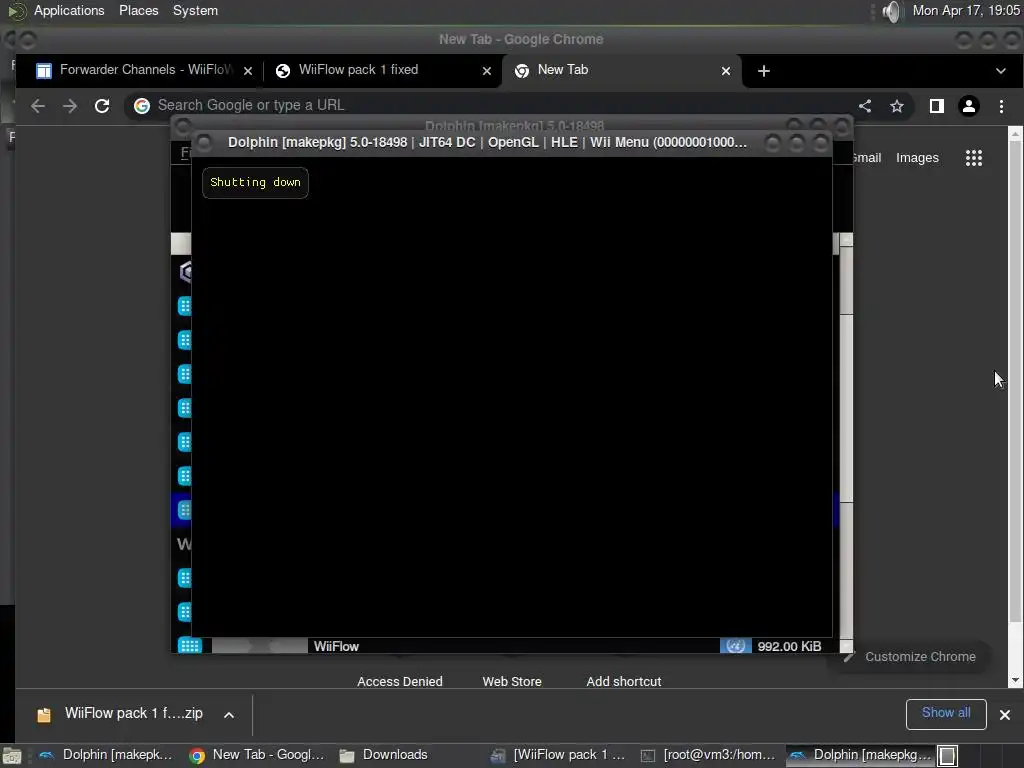Click the Google icon in the address bar
This screenshot has width=1024, height=768.
coord(142,105)
